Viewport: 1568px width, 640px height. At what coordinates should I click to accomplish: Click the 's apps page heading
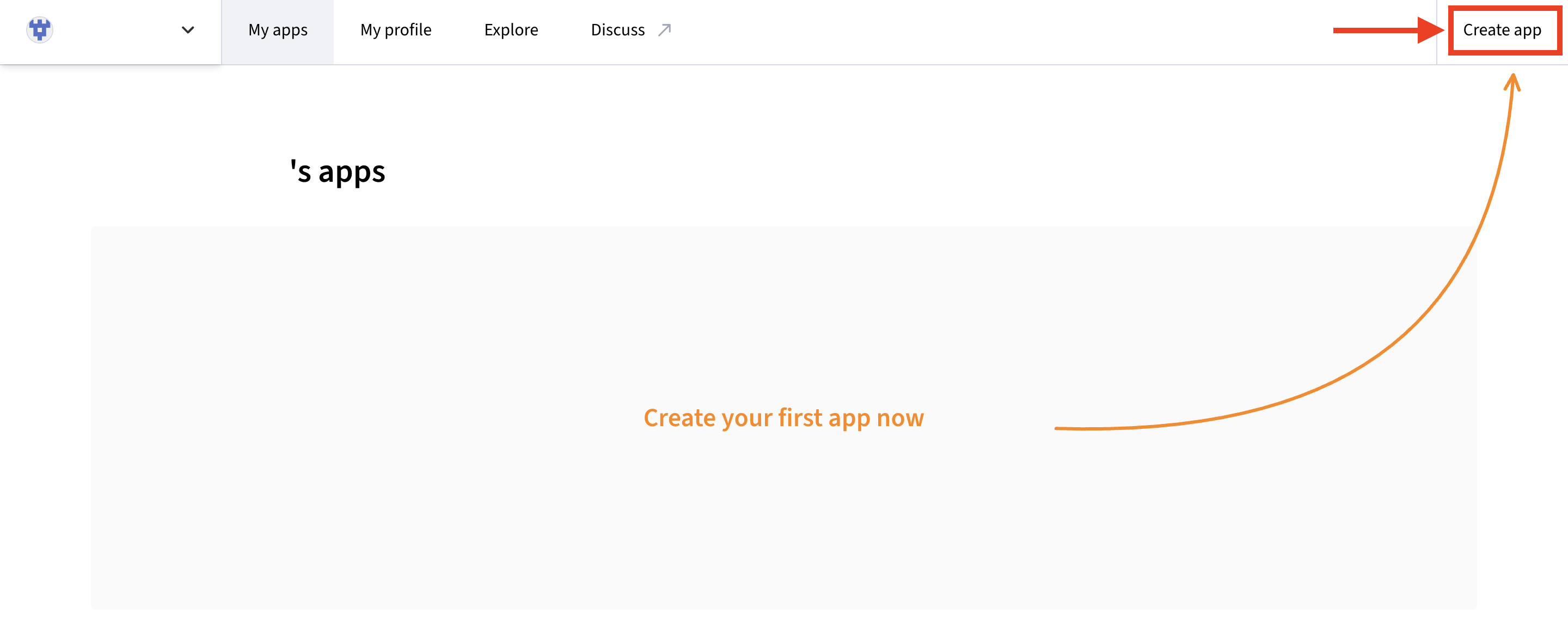[337, 171]
